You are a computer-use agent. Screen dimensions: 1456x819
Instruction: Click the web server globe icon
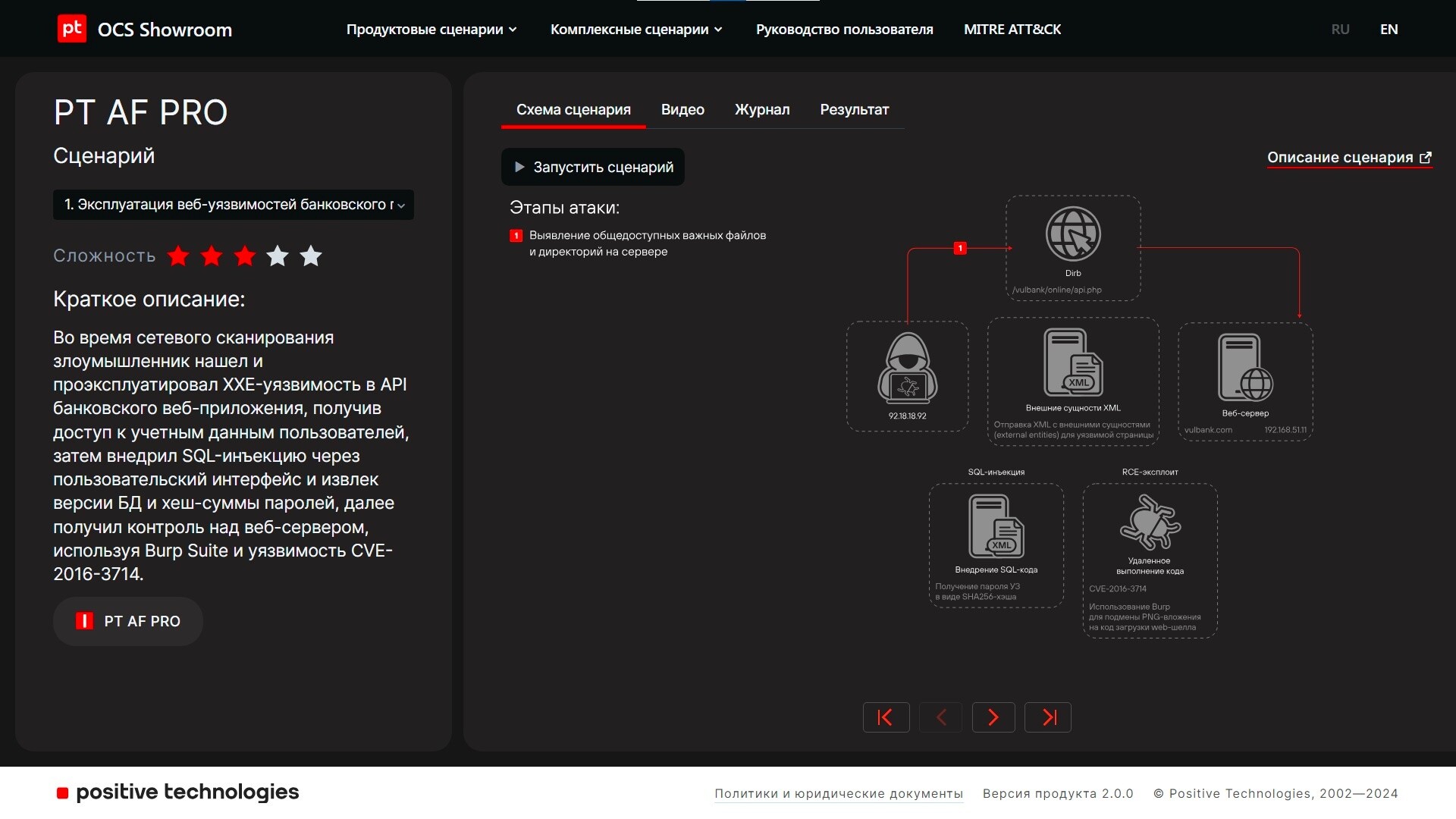[1245, 368]
